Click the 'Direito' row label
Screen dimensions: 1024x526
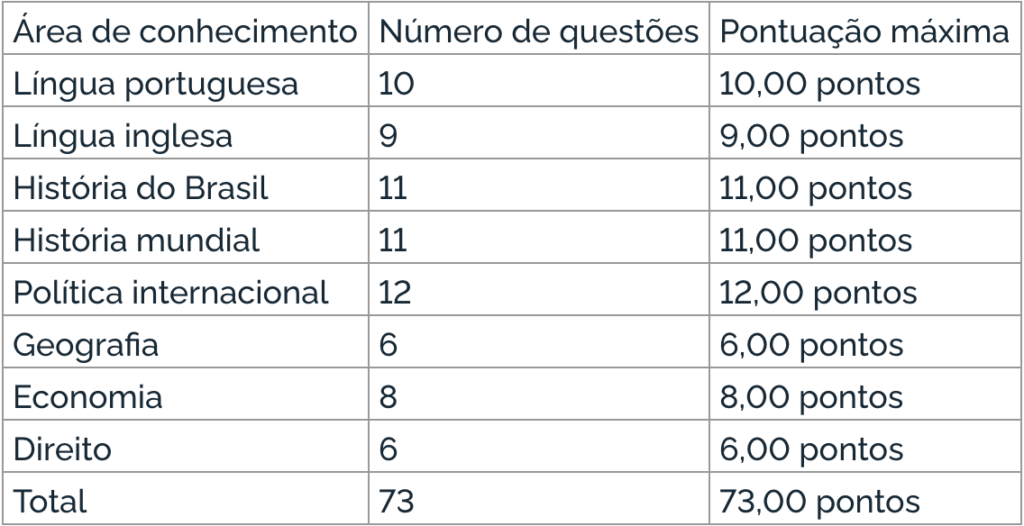coord(185,447)
